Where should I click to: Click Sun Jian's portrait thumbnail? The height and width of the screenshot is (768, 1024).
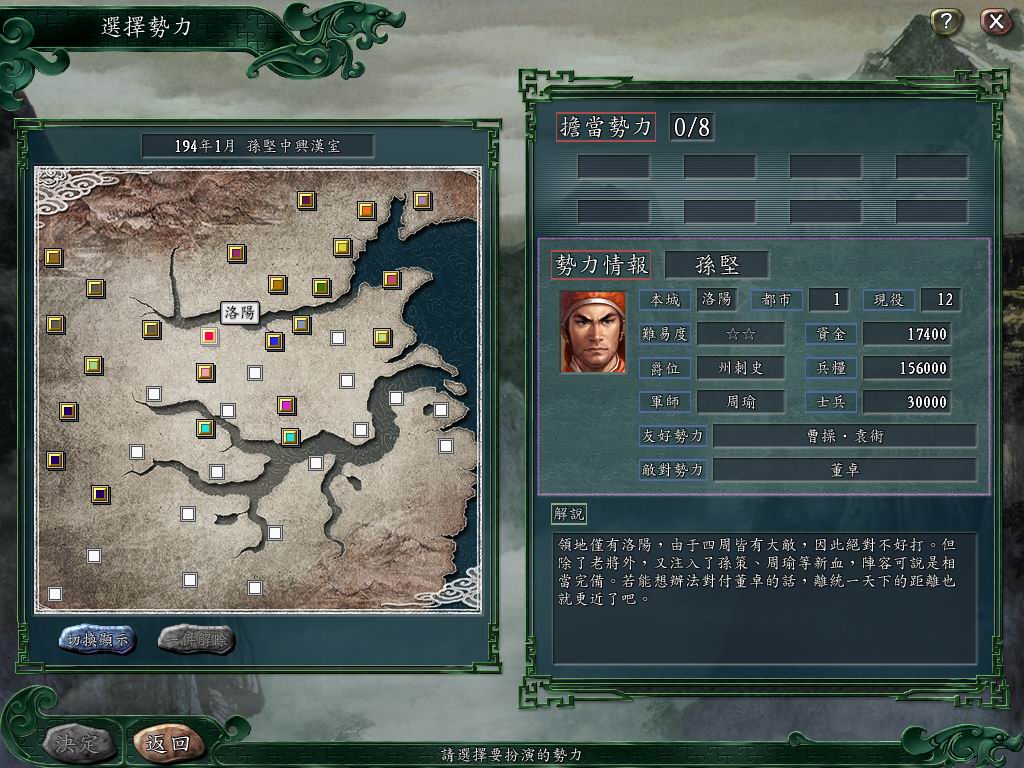[x=593, y=332]
